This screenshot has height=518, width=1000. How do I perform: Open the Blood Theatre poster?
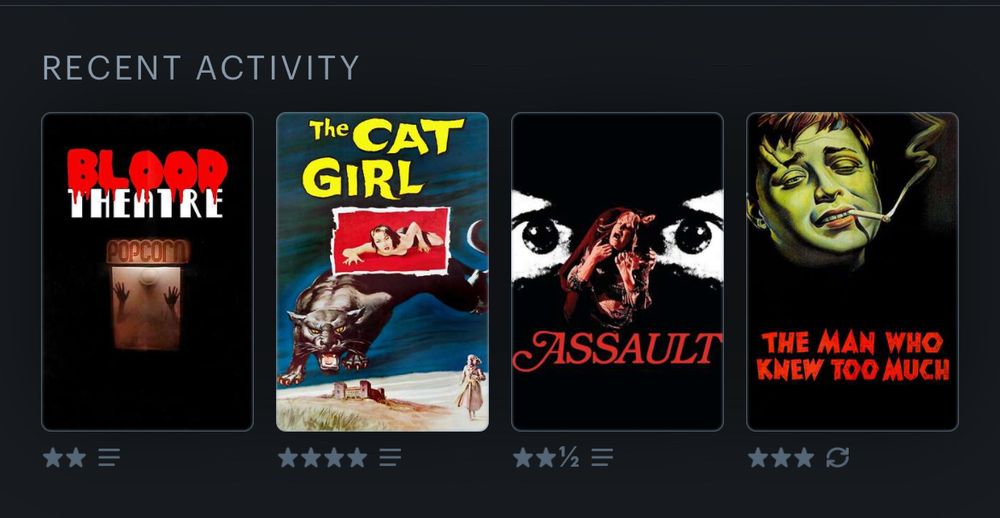point(147,272)
